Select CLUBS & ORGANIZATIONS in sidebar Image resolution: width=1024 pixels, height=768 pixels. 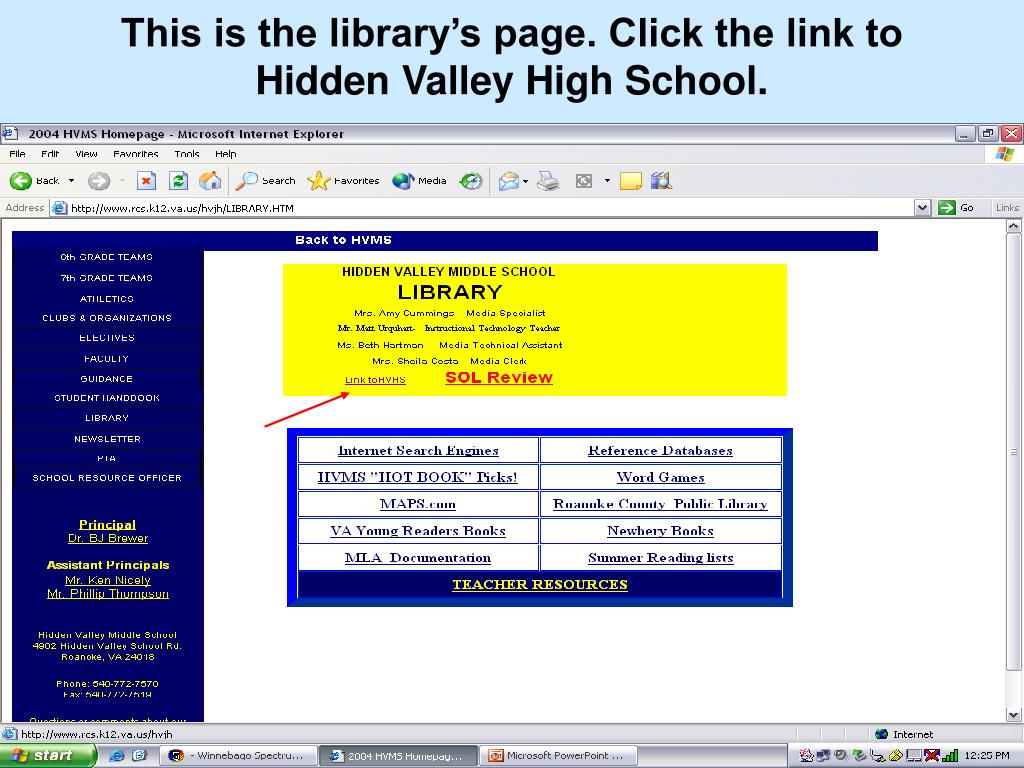coord(107,318)
